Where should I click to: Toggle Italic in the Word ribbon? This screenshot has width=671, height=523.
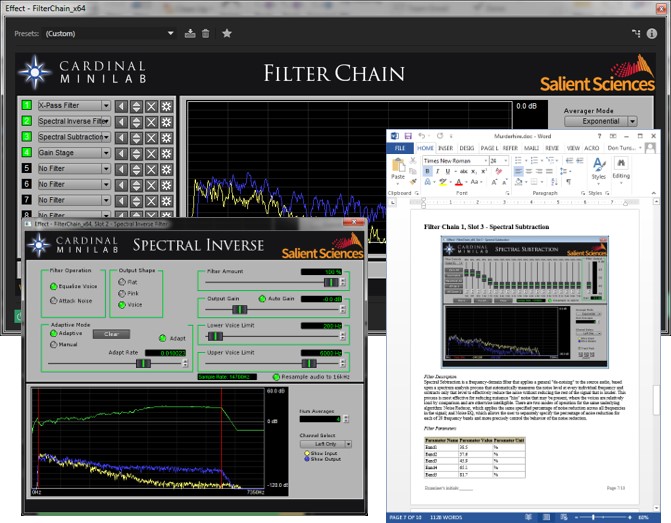(x=437, y=171)
